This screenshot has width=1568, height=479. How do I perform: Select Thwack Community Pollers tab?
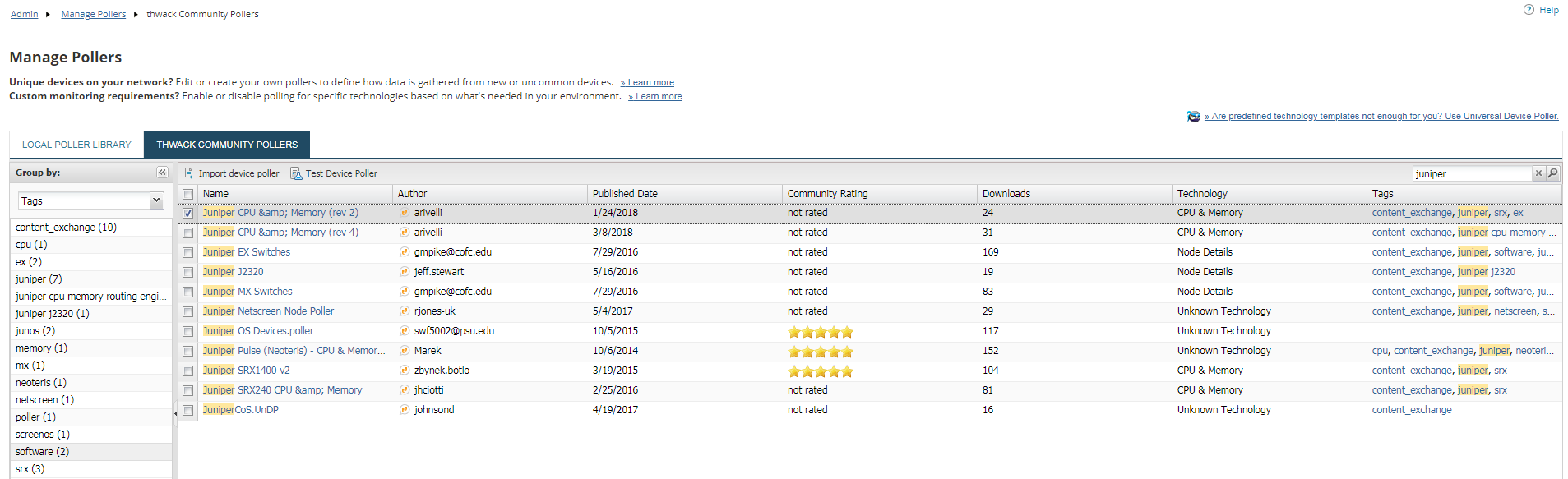point(227,145)
